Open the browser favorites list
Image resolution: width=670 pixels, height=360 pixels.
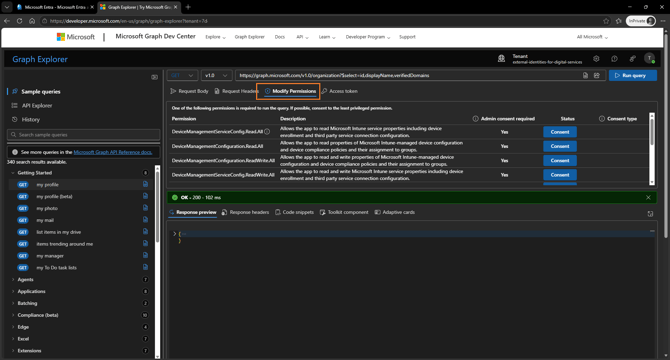pos(618,21)
